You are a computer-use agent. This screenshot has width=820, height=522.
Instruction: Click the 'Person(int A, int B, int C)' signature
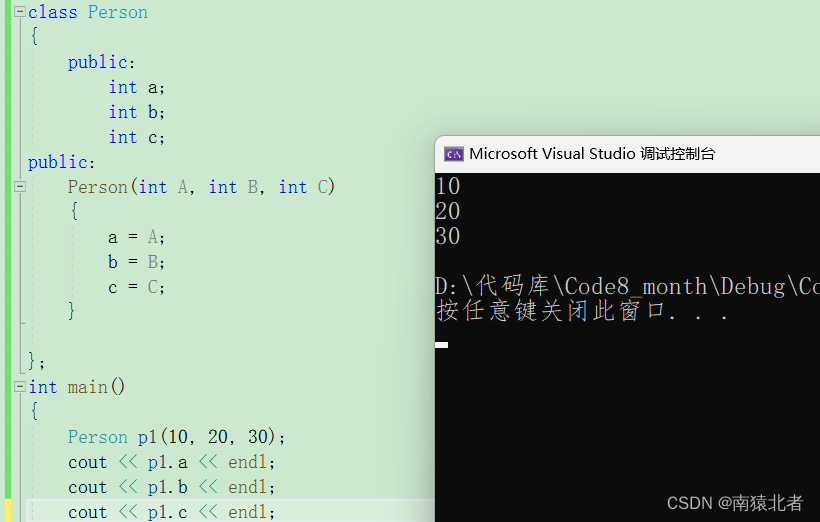pos(201,187)
